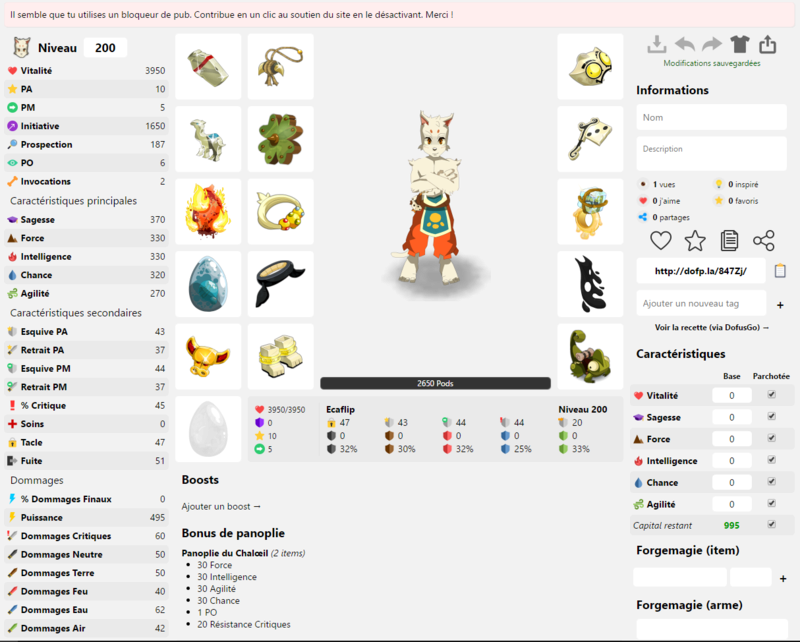Toggle the Chance parchotée checkbox

coord(771,481)
